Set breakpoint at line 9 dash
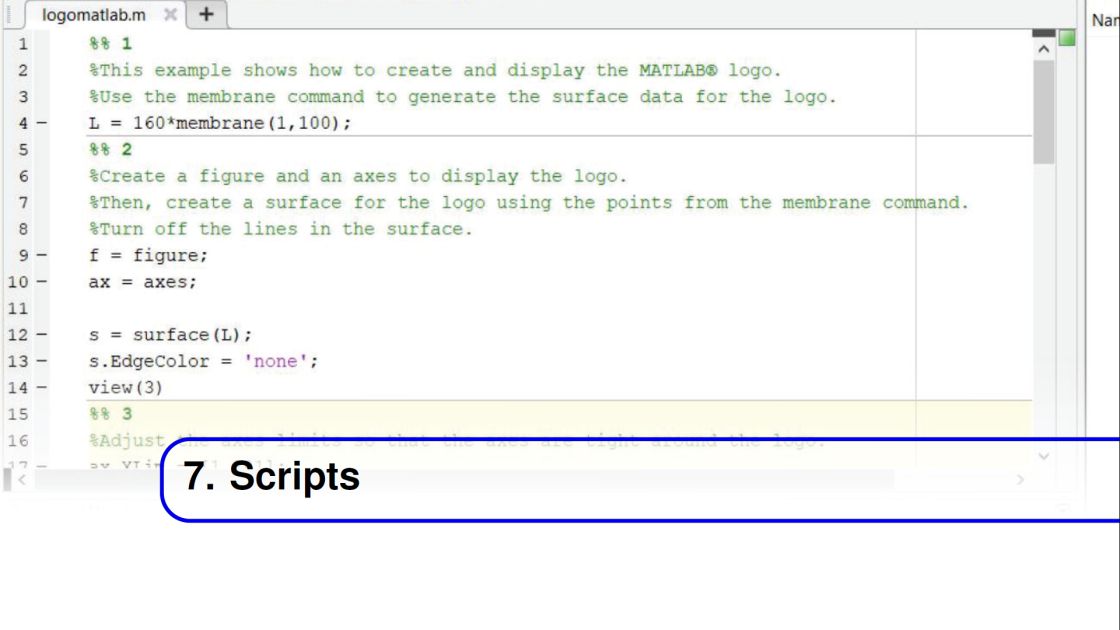The height and width of the screenshot is (630, 1120). (41, 255)
